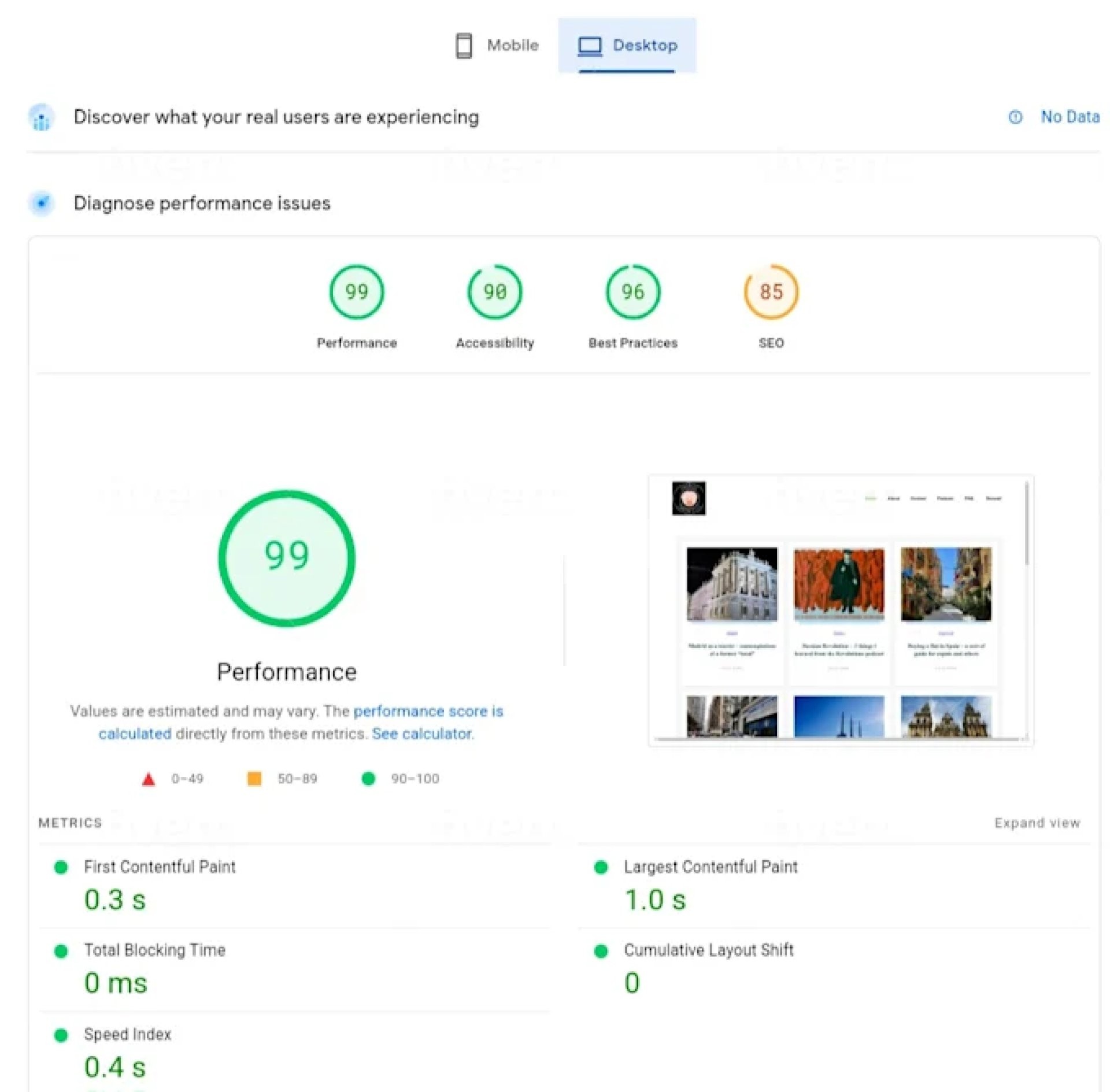Viewport: 1110px width, 1092px height.
Task: Click the real users chart icon
Action: pyautogui.click(x=42, y=117)
